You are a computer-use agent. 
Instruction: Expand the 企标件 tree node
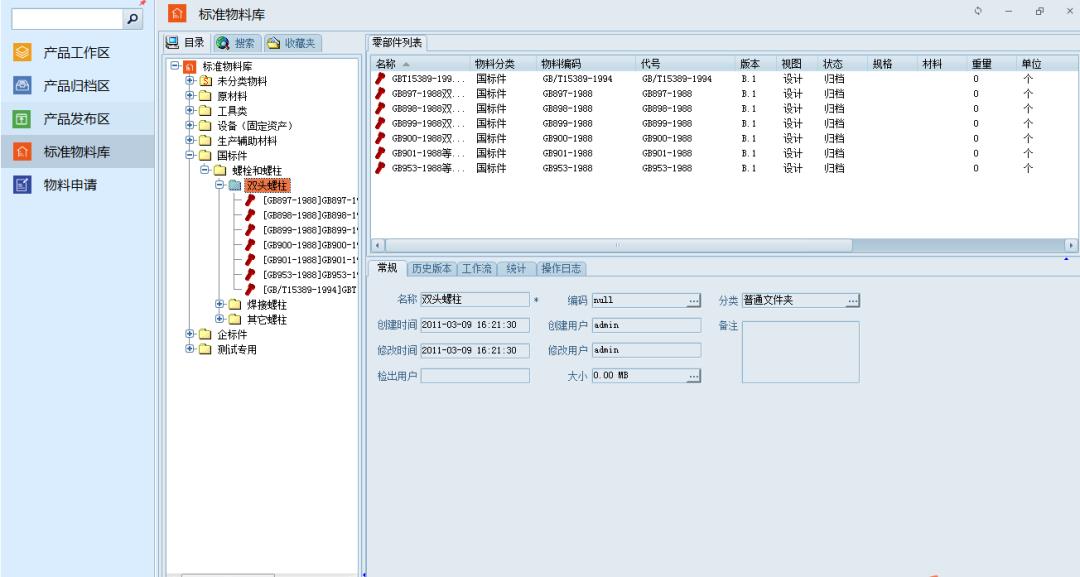pos(190,333)
